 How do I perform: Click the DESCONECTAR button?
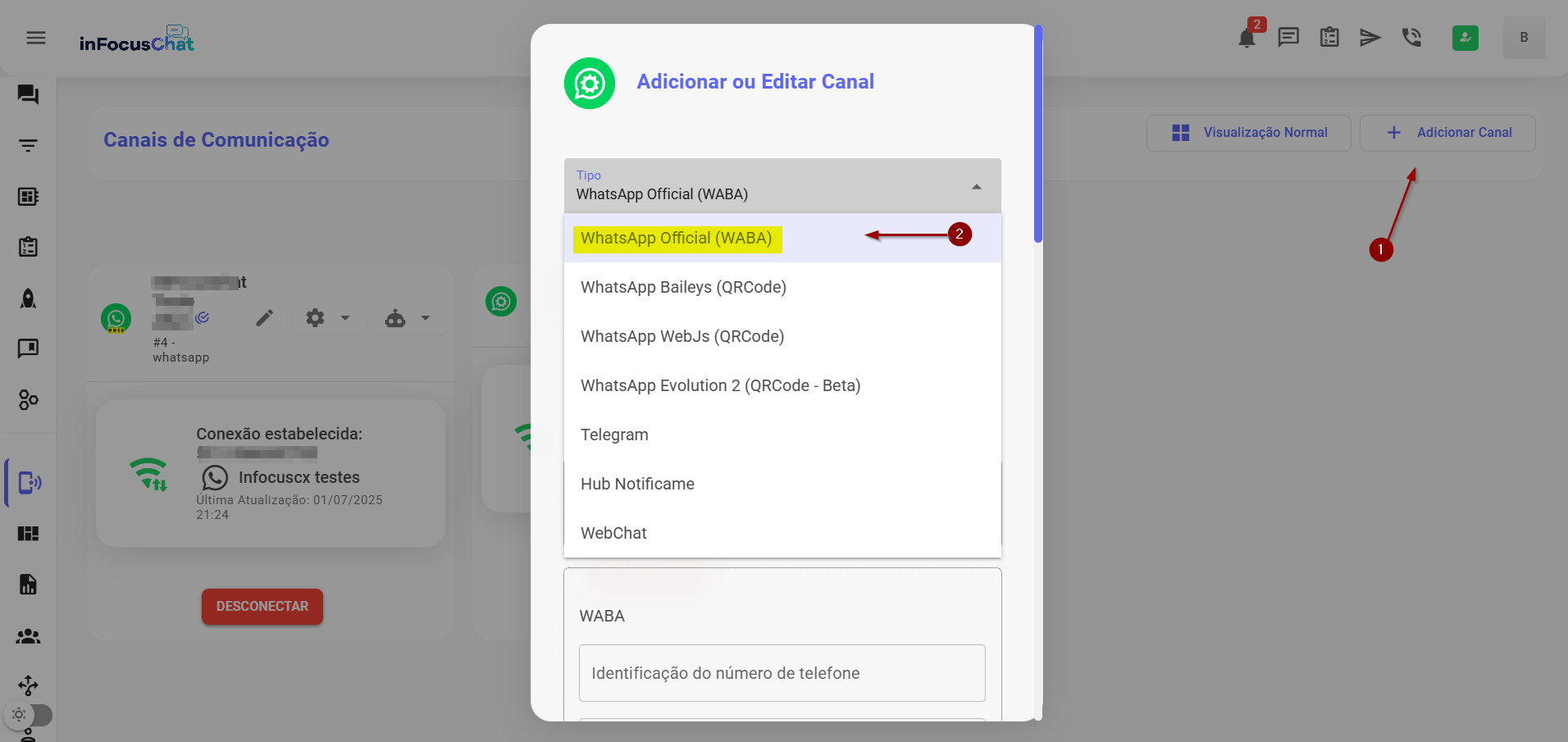coord(262,607)
